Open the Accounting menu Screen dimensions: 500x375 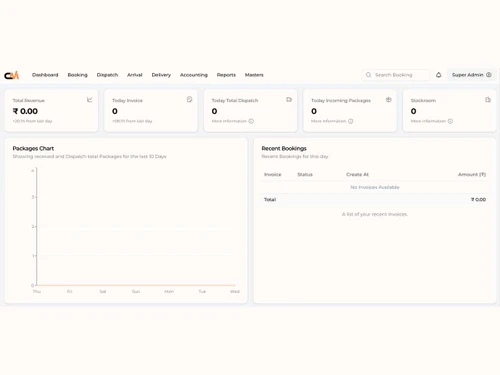pos(194,75)
